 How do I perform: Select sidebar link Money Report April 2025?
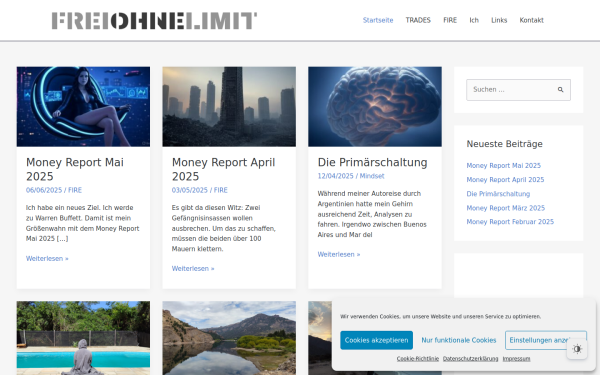click(x=505, y=180)
